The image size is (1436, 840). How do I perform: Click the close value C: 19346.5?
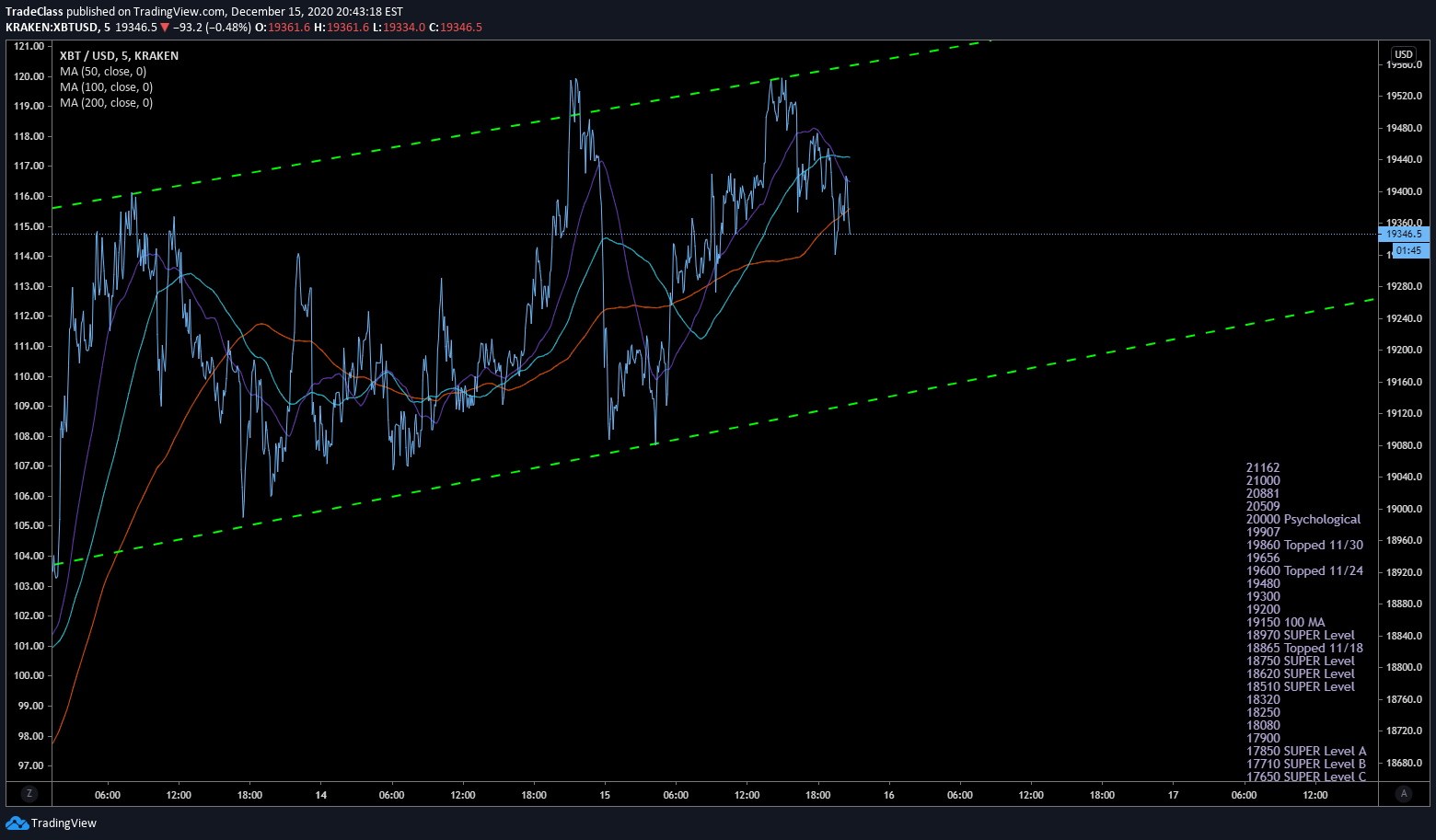(x=456, y=28)
